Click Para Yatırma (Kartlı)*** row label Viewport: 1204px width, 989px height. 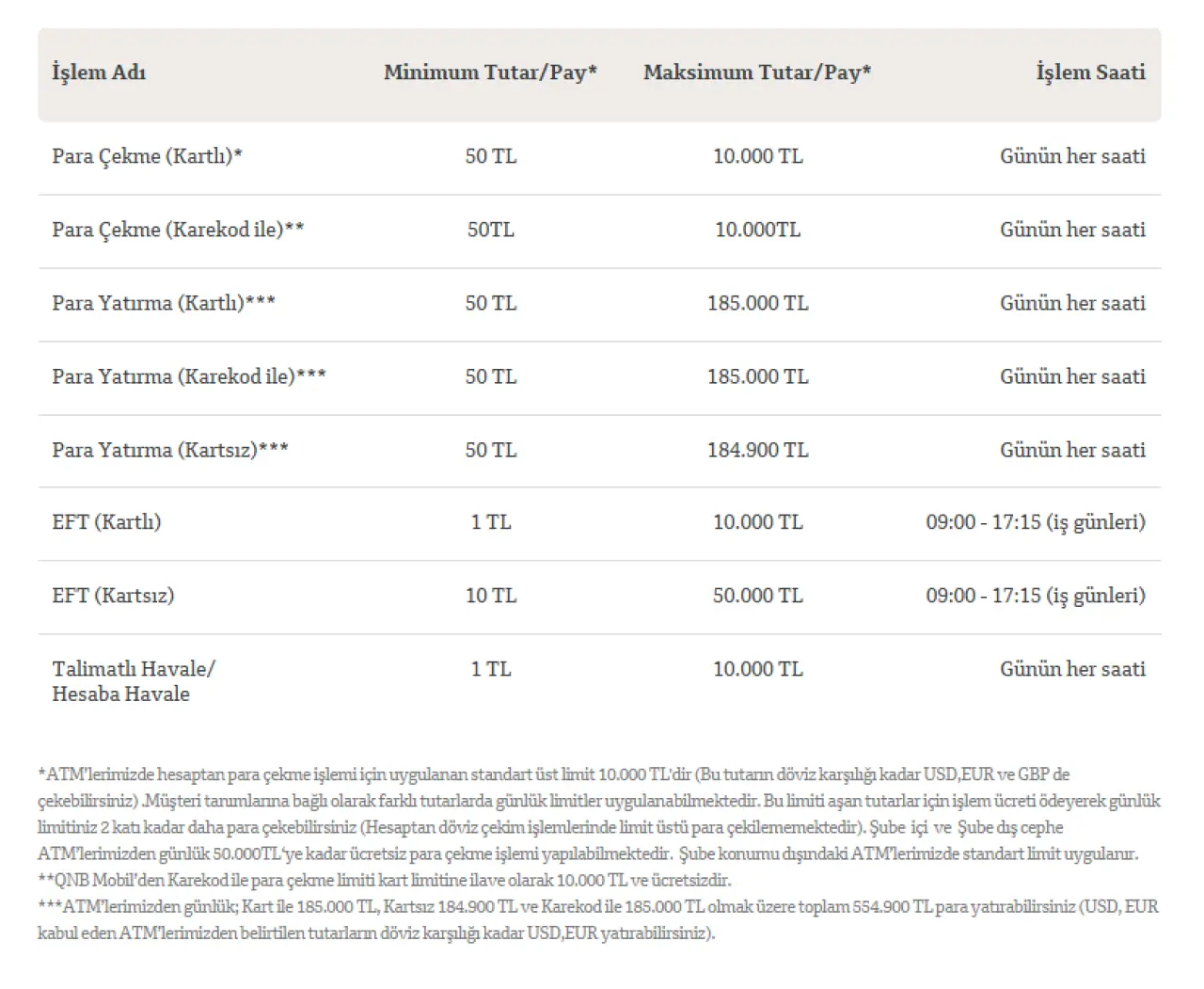pos(164,303)
